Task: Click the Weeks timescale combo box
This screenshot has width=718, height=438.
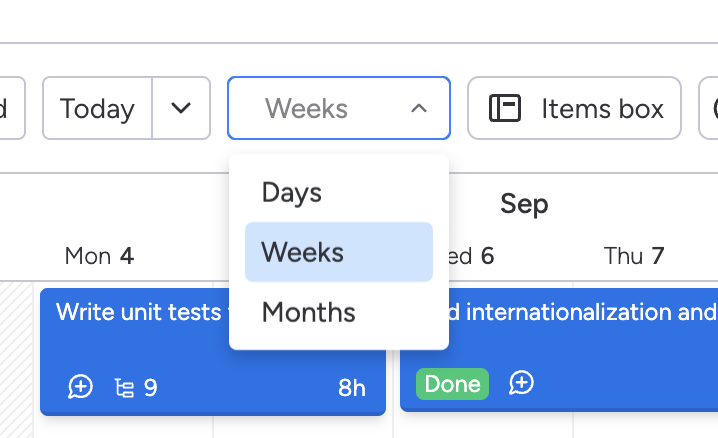Action: [x=320, y=108]
